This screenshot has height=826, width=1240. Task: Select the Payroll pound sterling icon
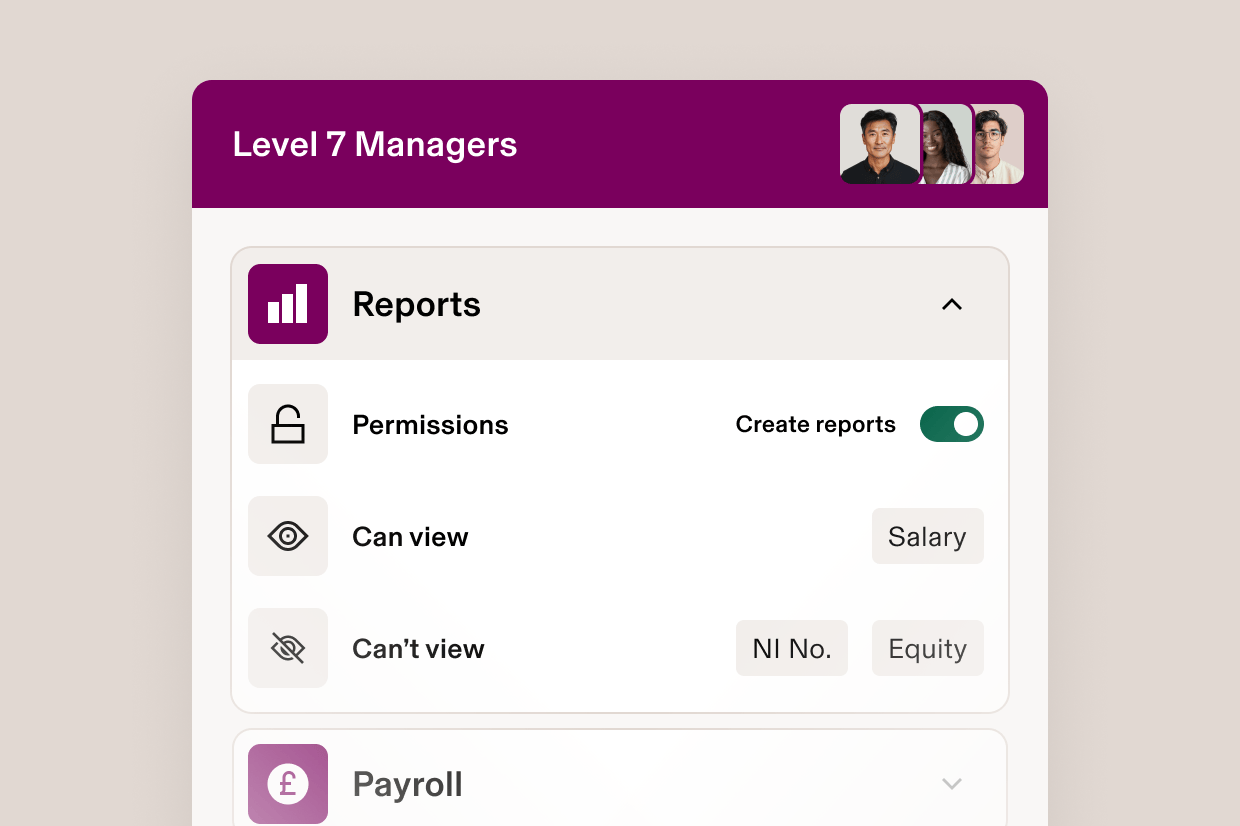coord(287,784)
